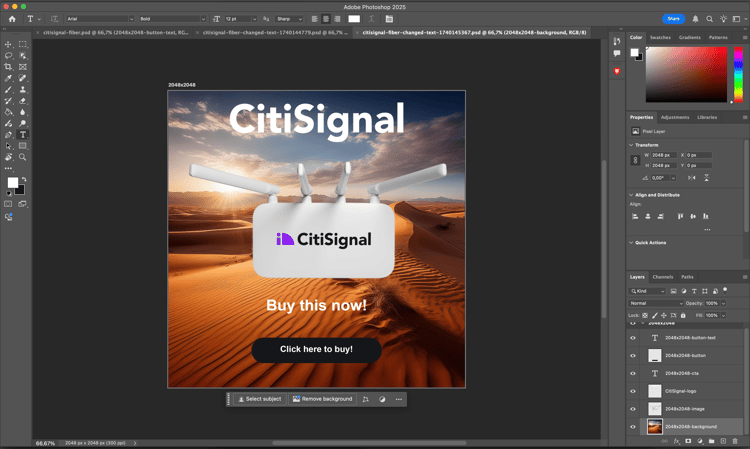Open the Bold font style dropdown
The width and height of the screenshot is (750, 449).
(173, 19)
